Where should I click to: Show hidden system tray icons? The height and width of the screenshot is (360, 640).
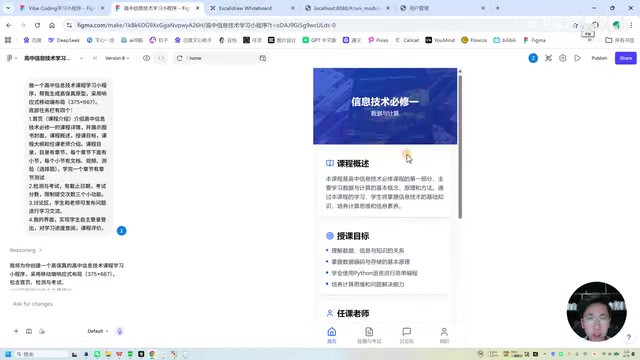point(544,354)
